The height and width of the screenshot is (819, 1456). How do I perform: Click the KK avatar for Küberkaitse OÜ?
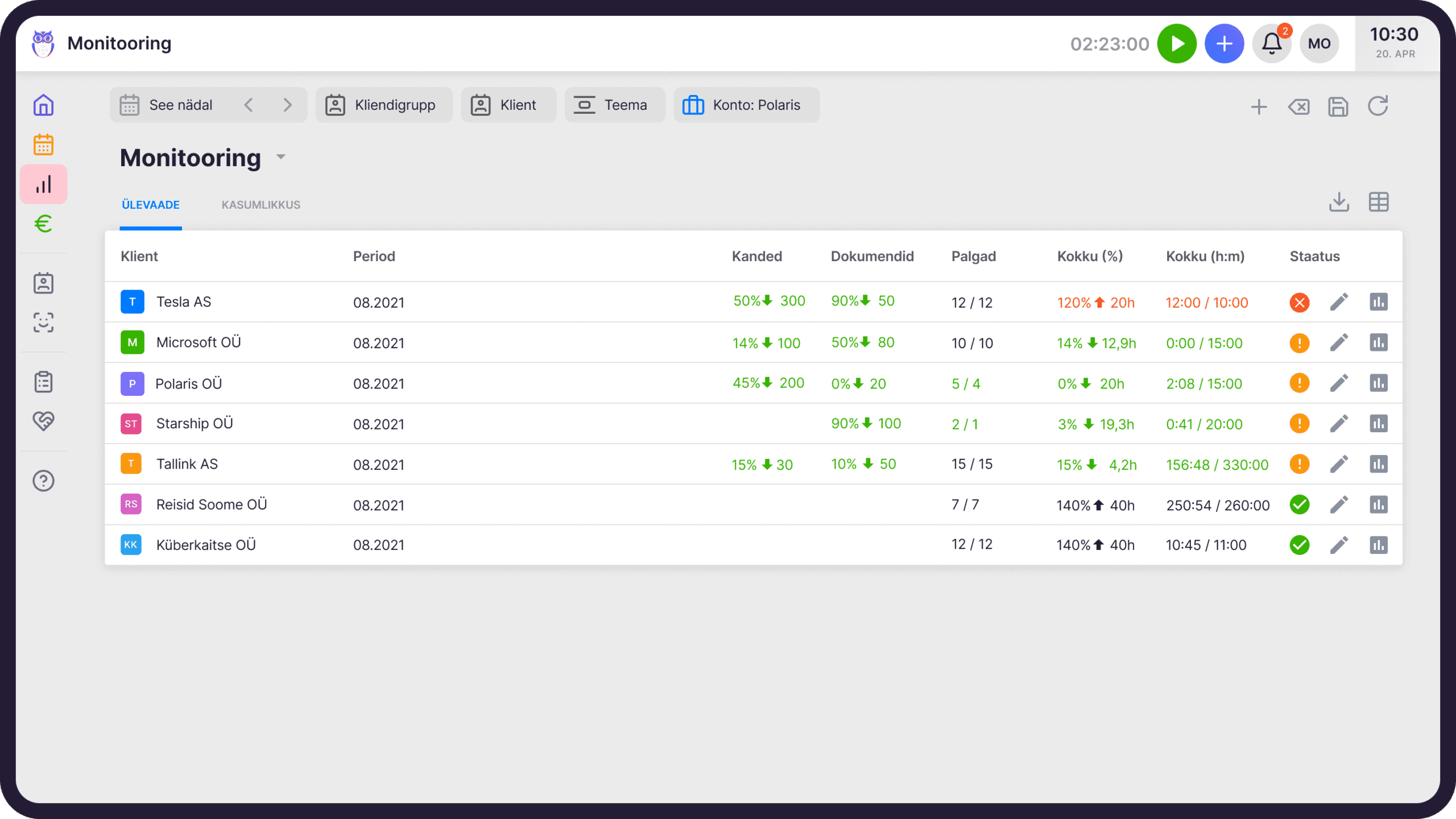(x=131, y=545)
